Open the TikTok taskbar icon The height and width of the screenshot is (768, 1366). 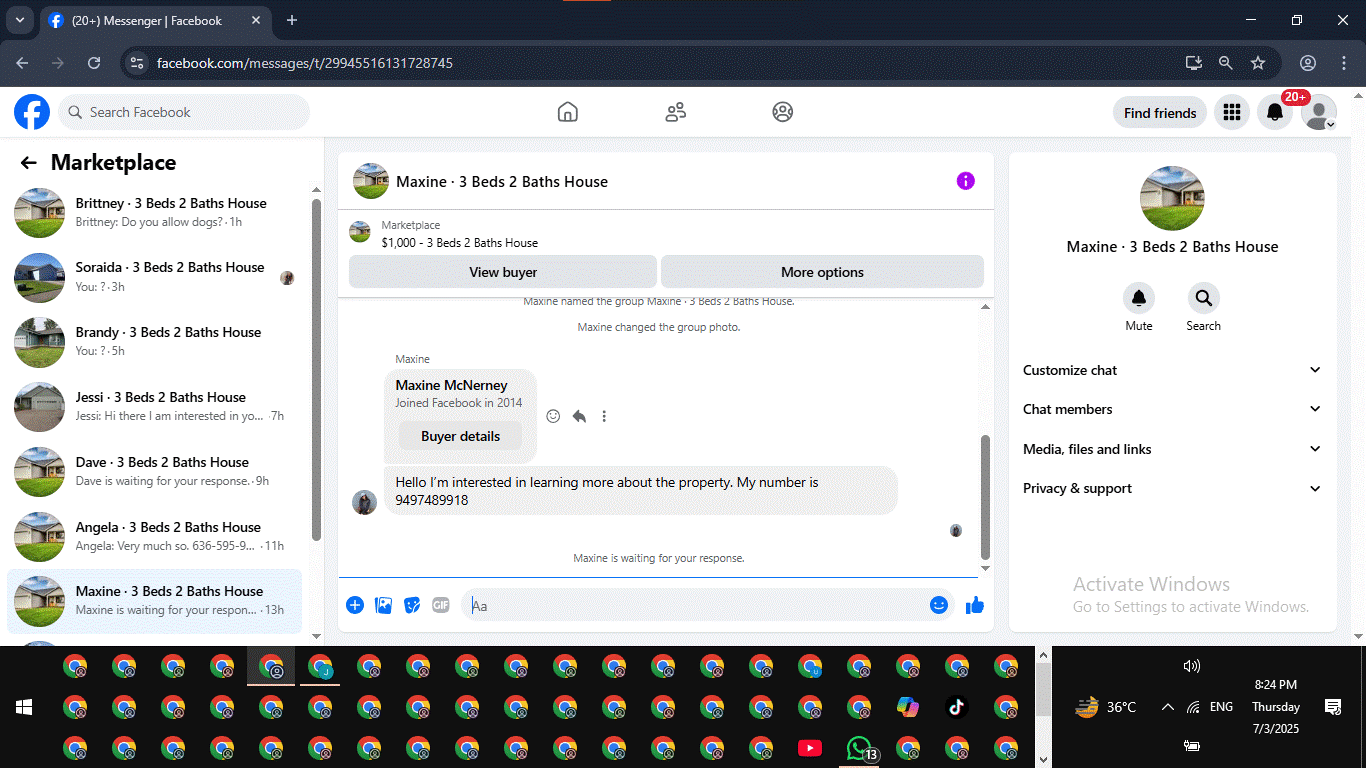click(x=957, y=707)
